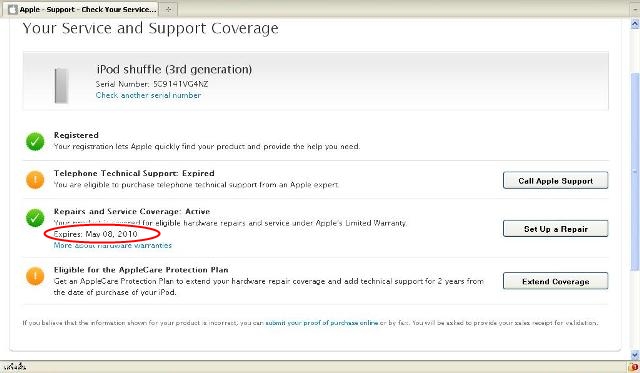Click Eligible for the AppleCare Protection Plan heading
640x373 pixels.
141,270
